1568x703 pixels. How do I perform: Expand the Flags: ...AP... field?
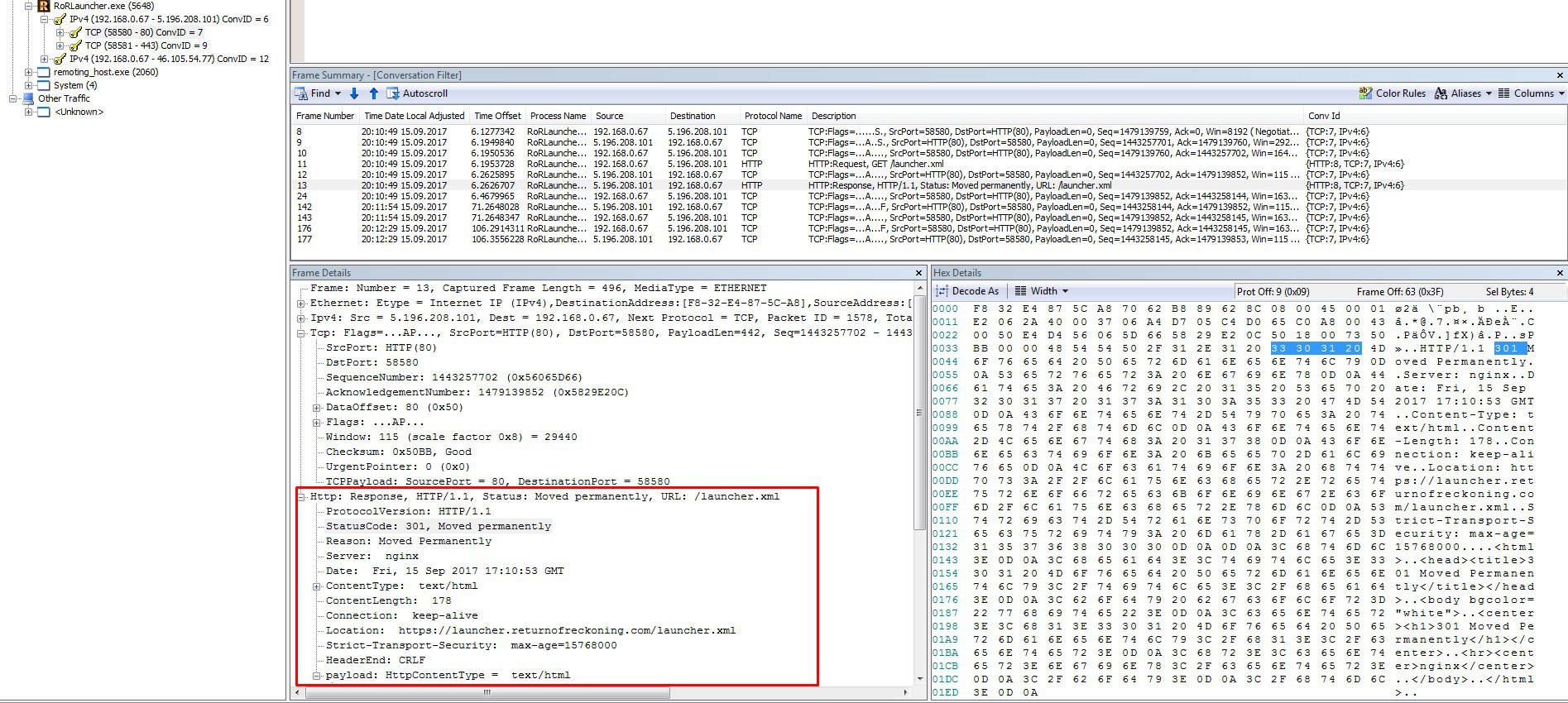(x=317, y=423)
